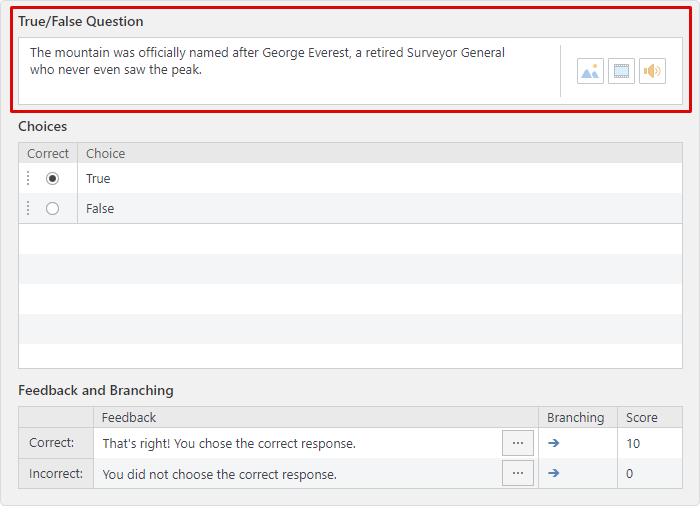Insert a video into the question
This screenshot has width=700, height=506.
point(621,71)
